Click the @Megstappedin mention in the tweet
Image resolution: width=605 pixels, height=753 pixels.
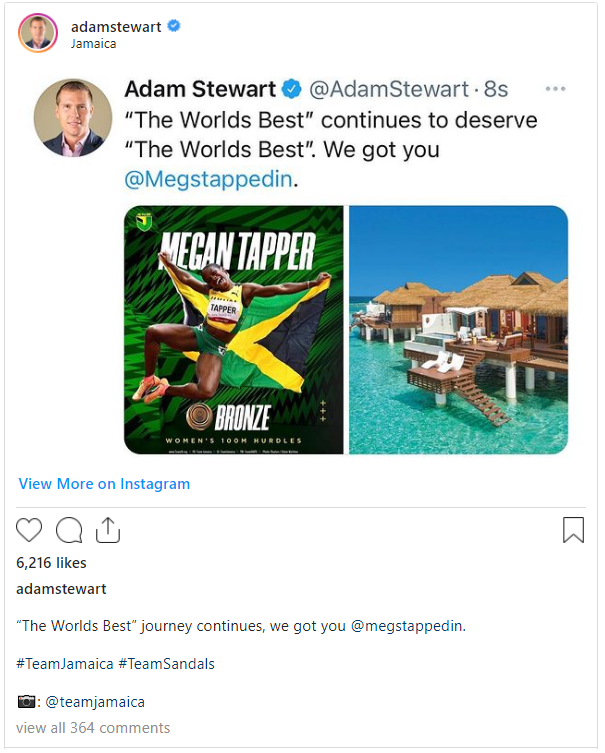point(211,181)
